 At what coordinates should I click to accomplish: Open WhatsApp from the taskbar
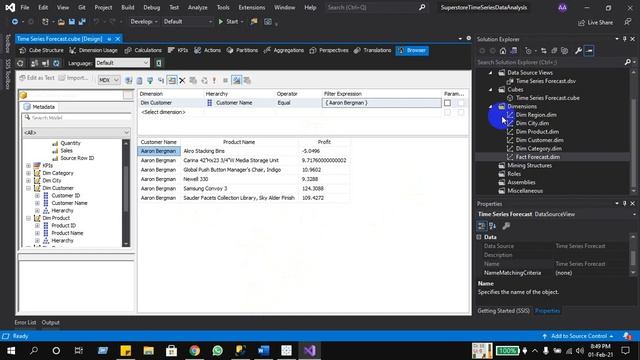218,351
